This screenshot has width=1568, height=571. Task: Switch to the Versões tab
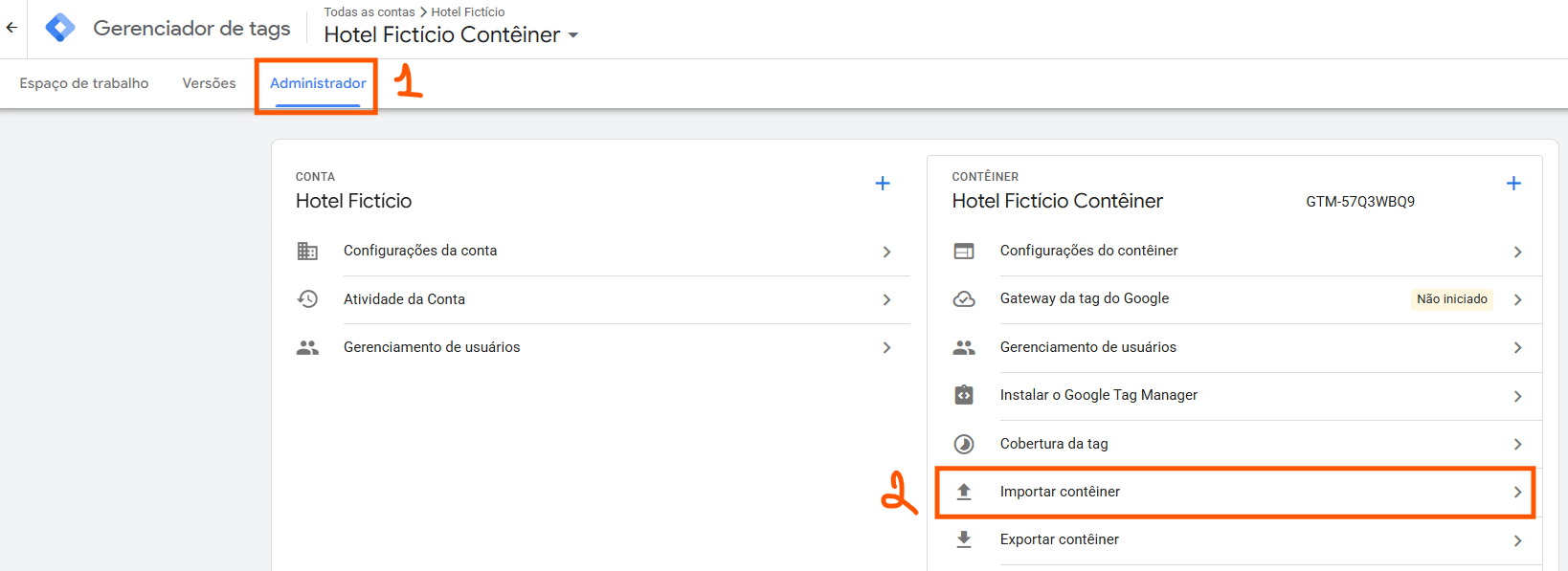click(209, 83)
